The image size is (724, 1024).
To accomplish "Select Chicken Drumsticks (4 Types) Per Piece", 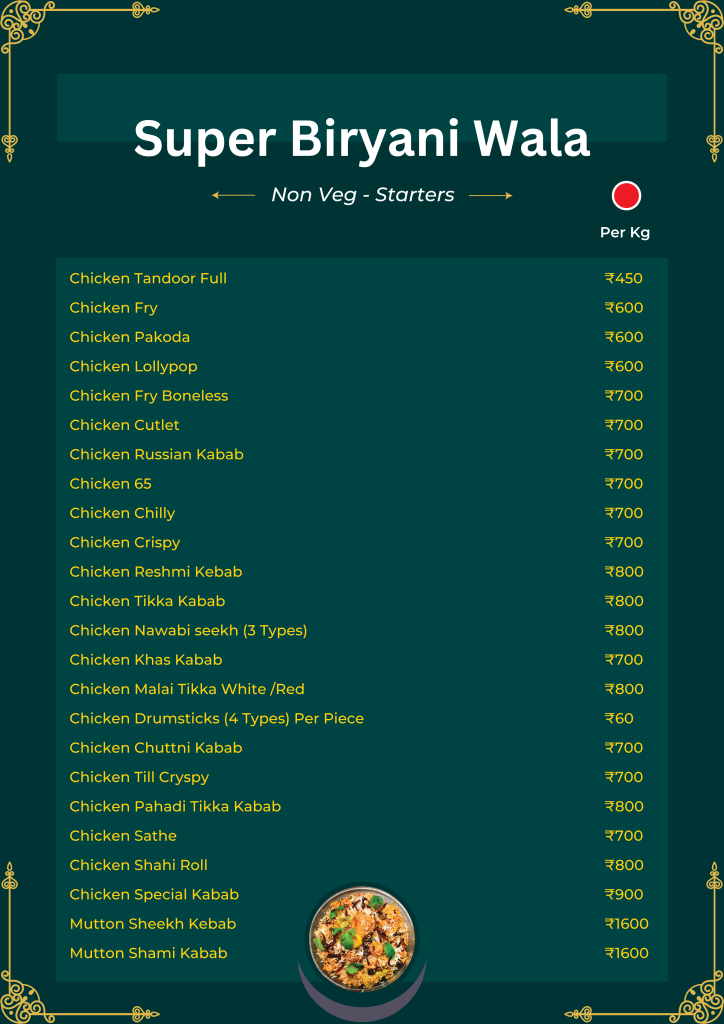I will pyautogui.click(x=216, y=718).
